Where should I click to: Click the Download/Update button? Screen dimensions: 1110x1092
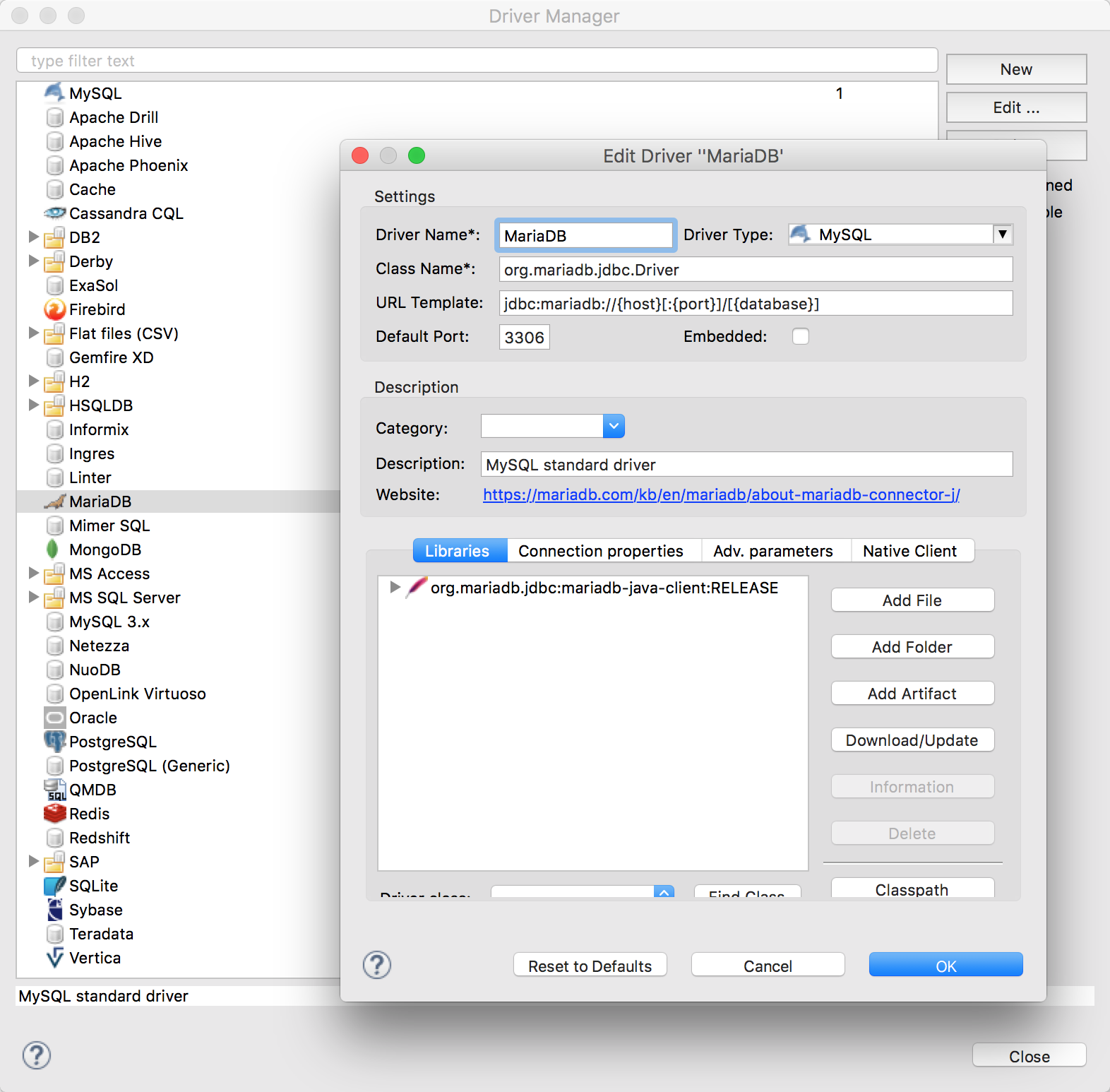(x=912, y=740)
